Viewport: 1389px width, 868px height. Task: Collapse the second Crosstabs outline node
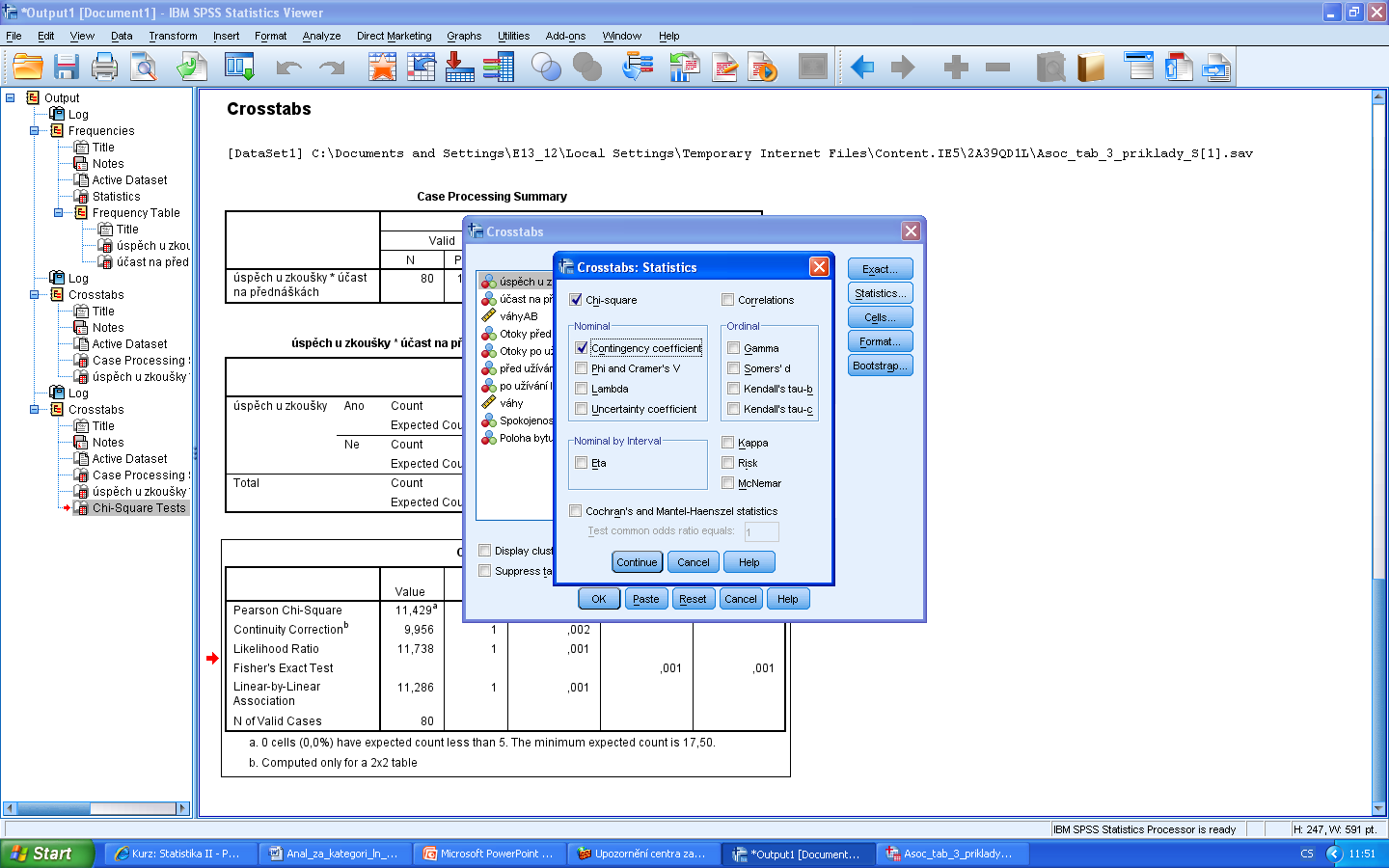point(35,409)
